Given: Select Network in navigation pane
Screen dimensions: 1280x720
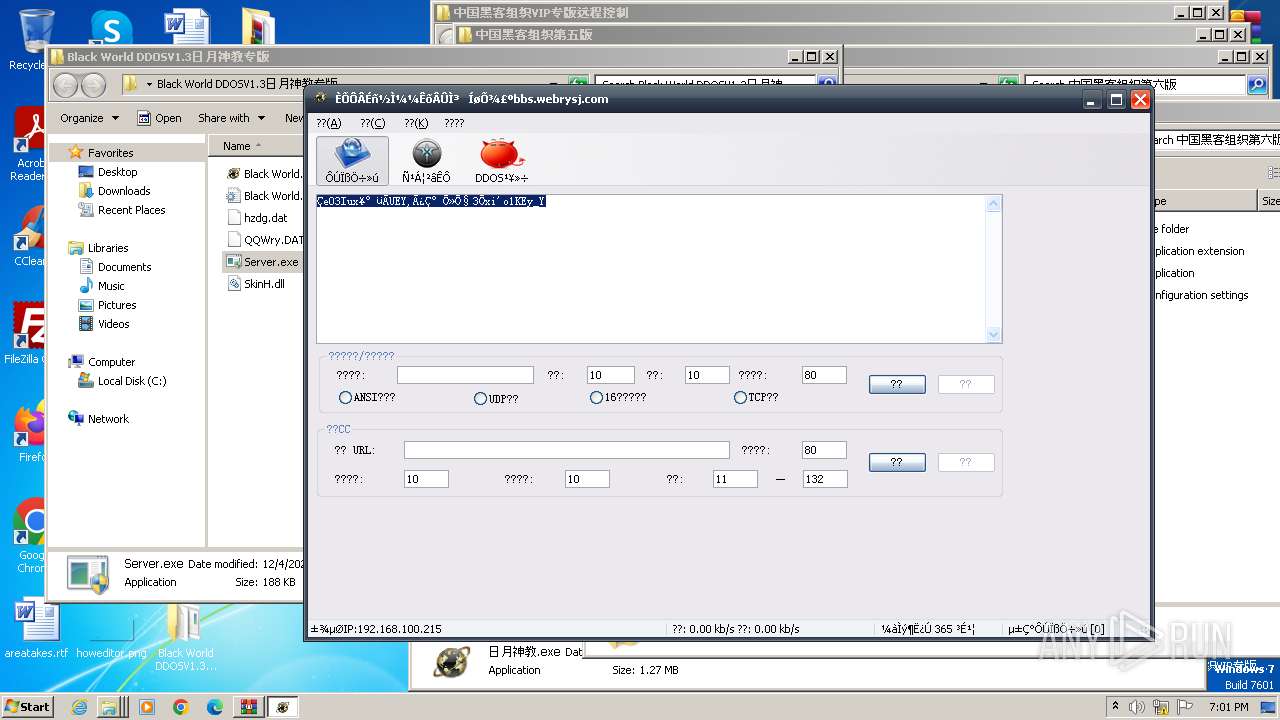Looking at the screenshot, I should [108, 419].
